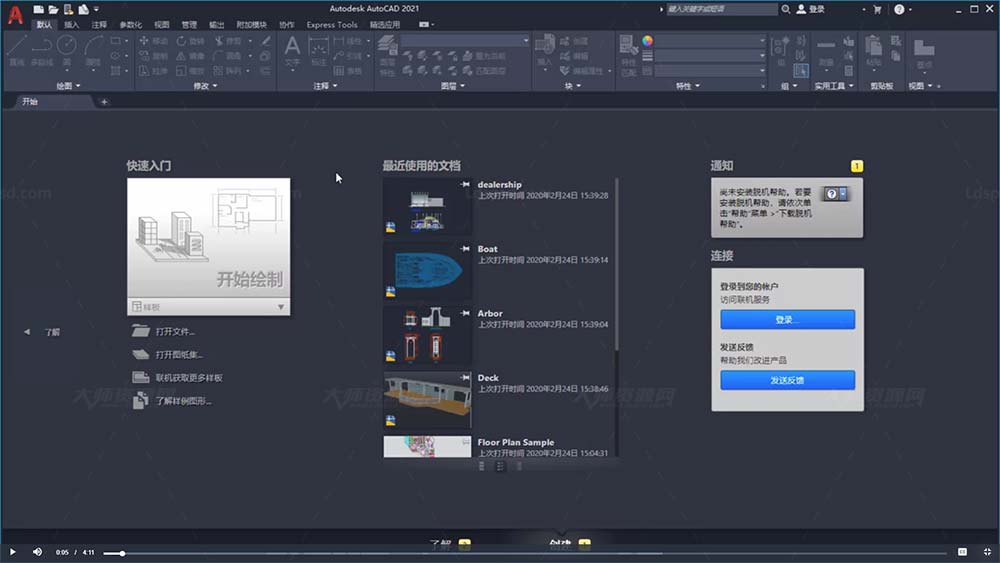Open the Express Tools ribbon tab
Image resolution: width=1000 pixels, height=563 pixels.
[x=332, y=25]
